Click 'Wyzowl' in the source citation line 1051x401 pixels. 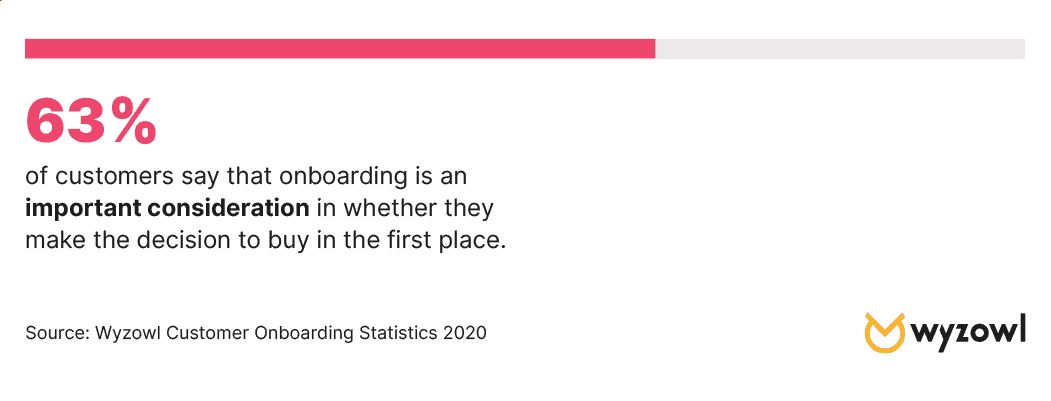coord(128,333)
